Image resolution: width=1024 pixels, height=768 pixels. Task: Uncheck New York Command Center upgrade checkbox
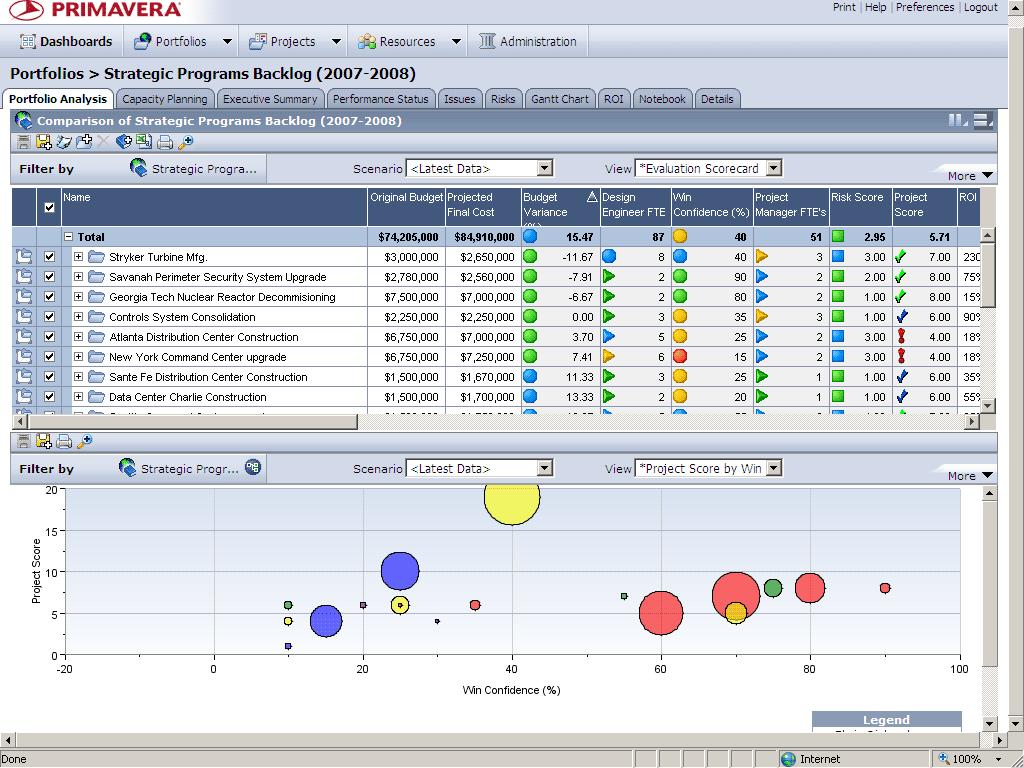[x=49, y=357]
